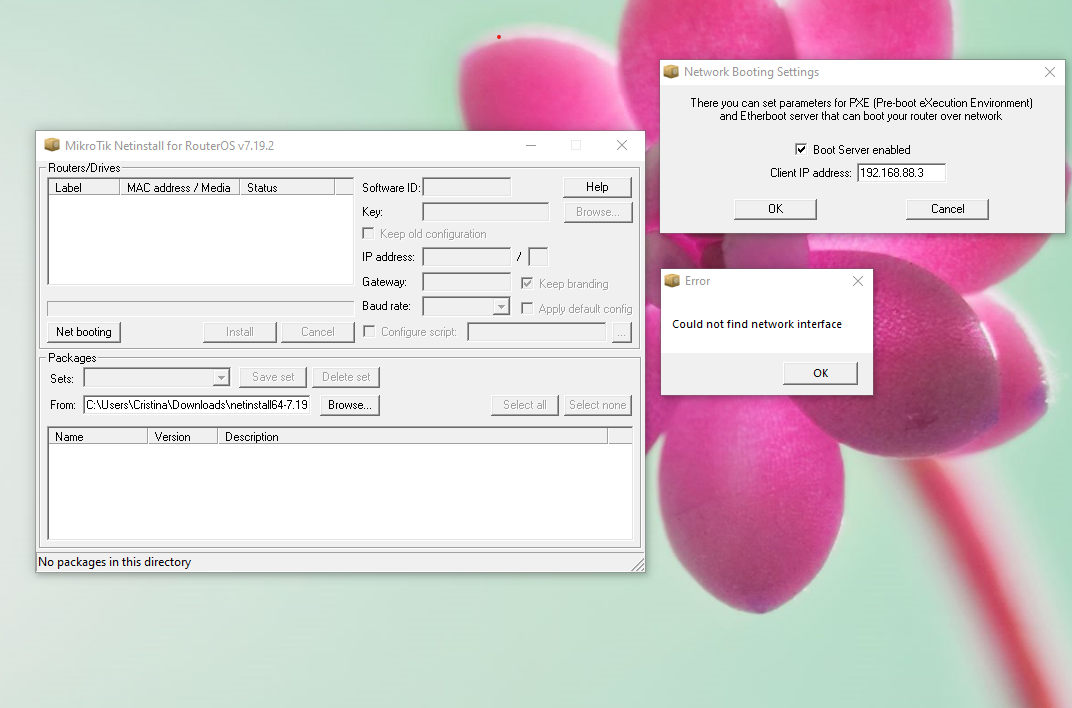Image resolution: width=1072 pixels, height=708 pixels.
Task: Click the From path field
Action: (197, 405)
